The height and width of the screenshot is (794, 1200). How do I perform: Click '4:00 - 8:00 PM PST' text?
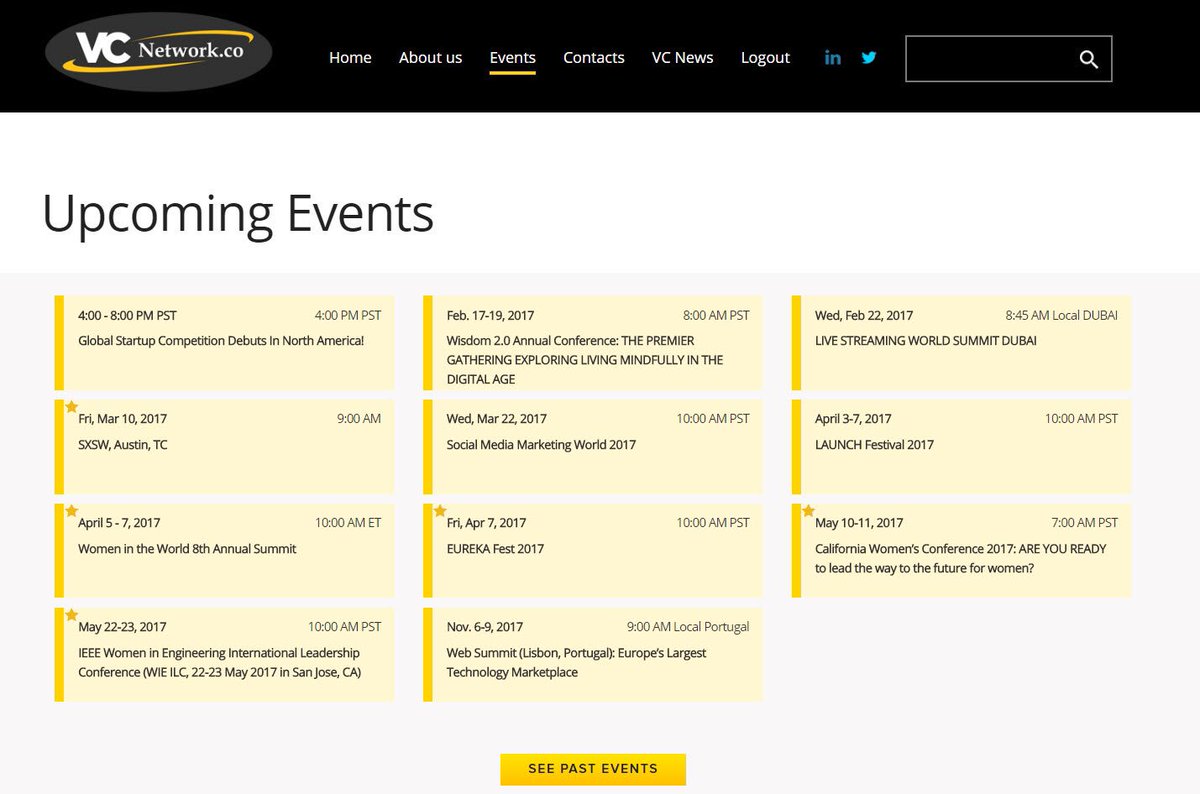point(127,315)
